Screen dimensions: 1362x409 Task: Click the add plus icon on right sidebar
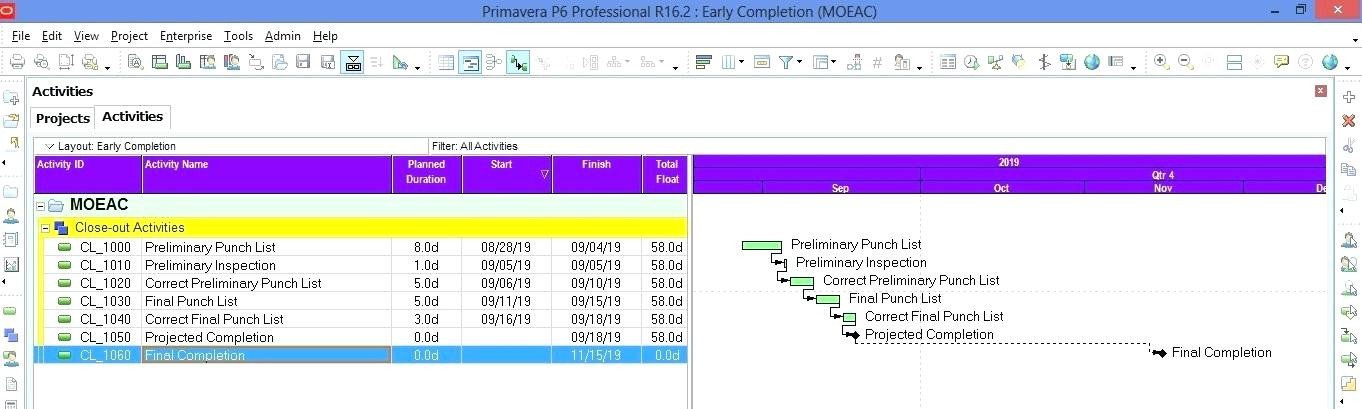[x=1348, y=98]
